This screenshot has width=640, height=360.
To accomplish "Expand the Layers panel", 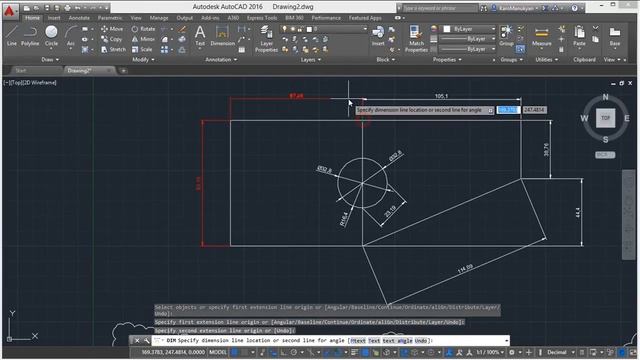I will click(x=311, y=60).
